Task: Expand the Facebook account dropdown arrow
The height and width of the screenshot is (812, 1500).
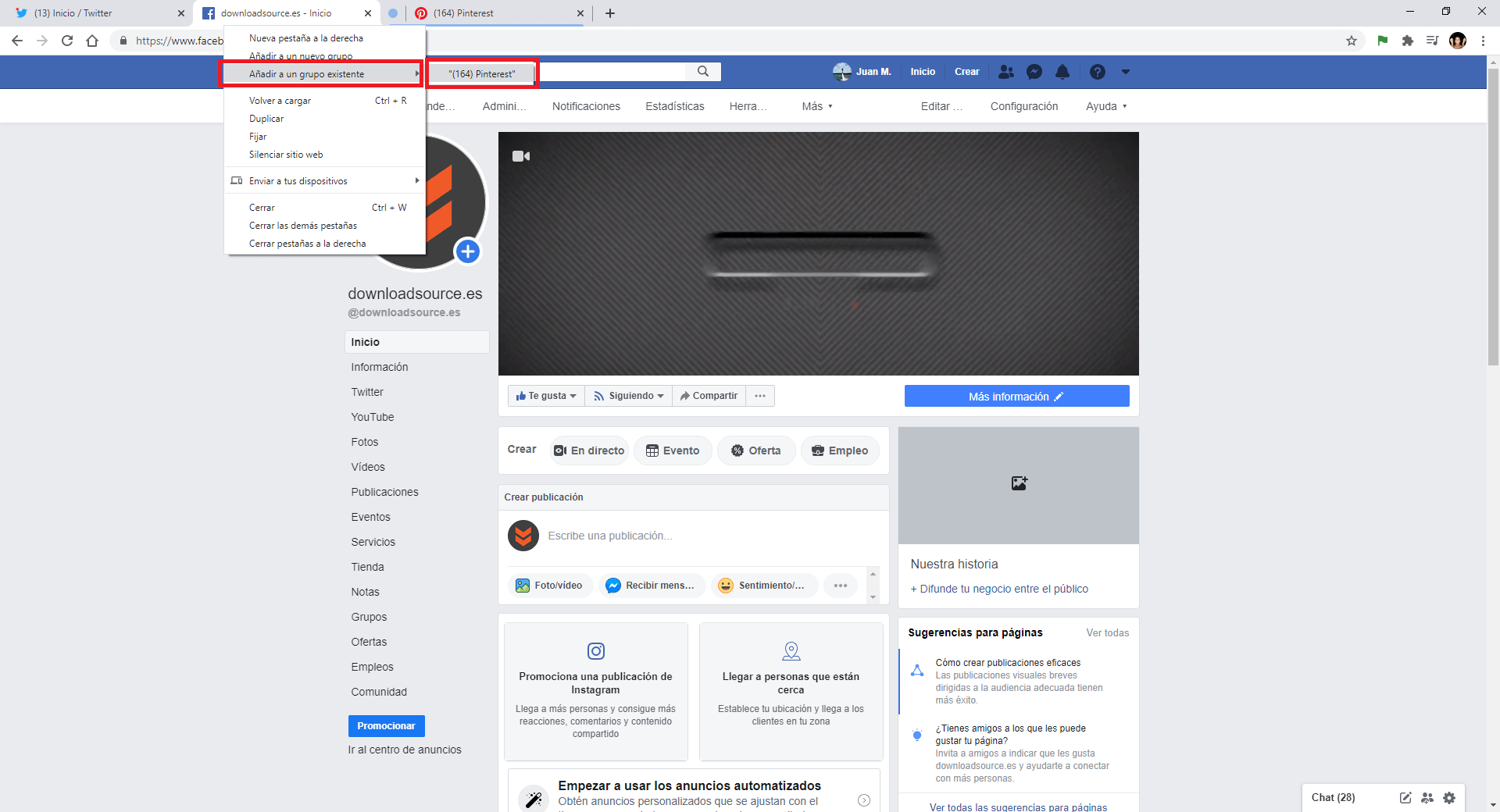Action: 1126,72
